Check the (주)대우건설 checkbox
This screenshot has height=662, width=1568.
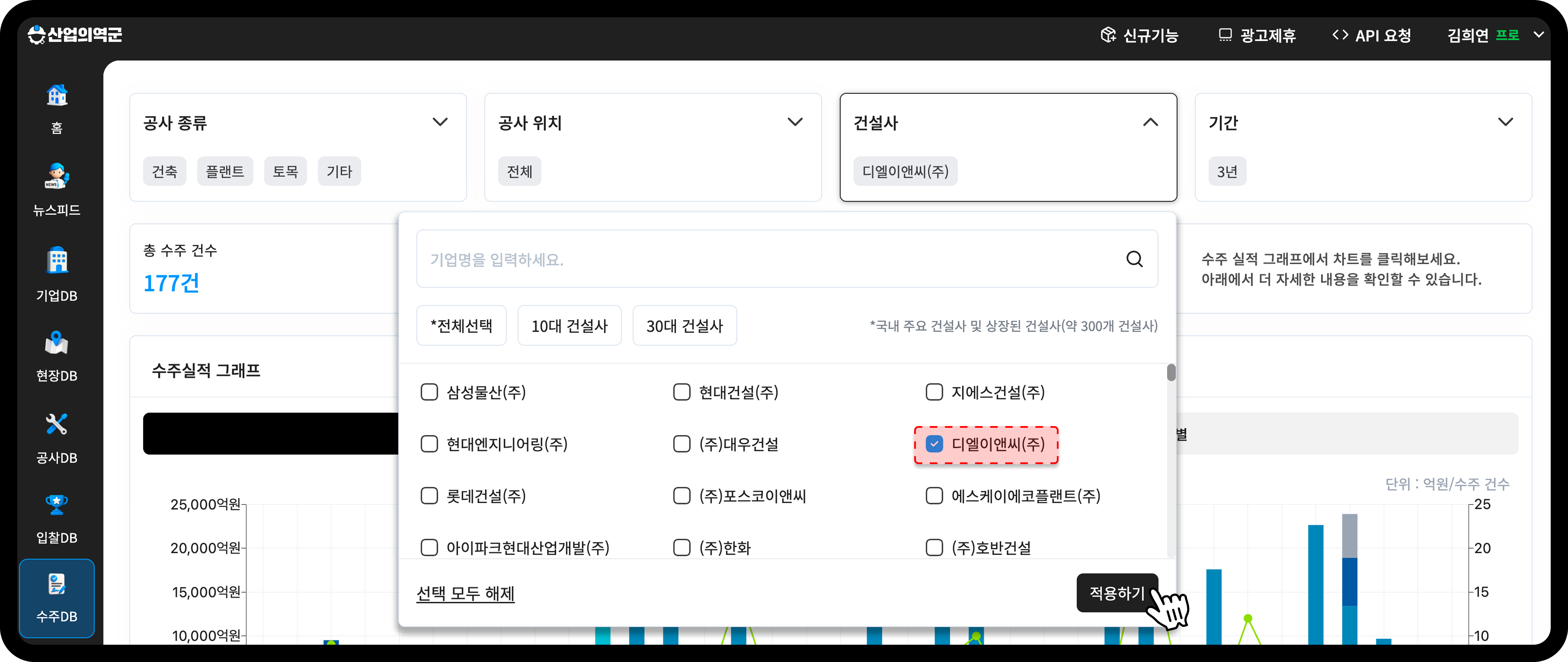(682, 444)
